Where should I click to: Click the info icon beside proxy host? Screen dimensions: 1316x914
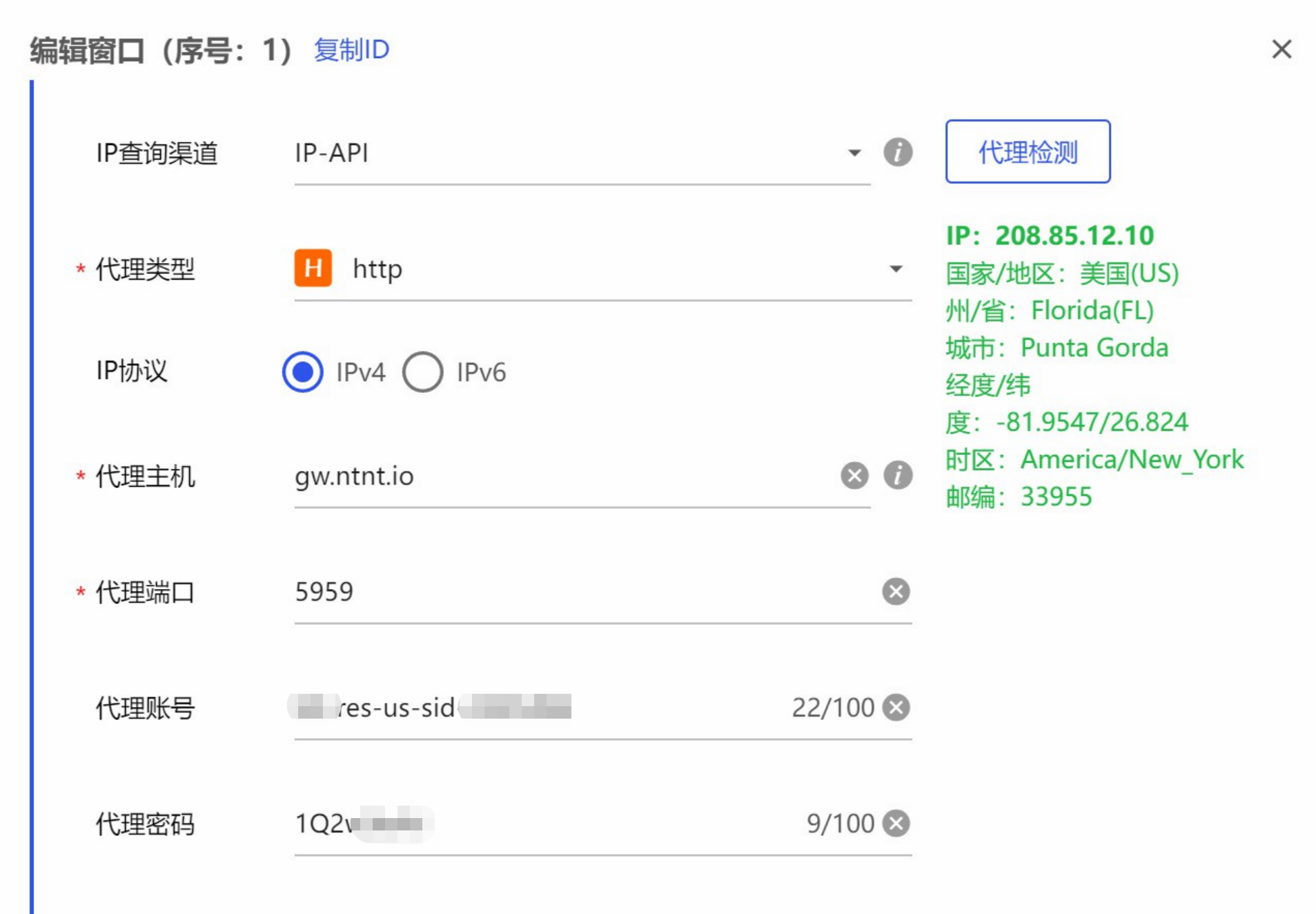(897, 476)
